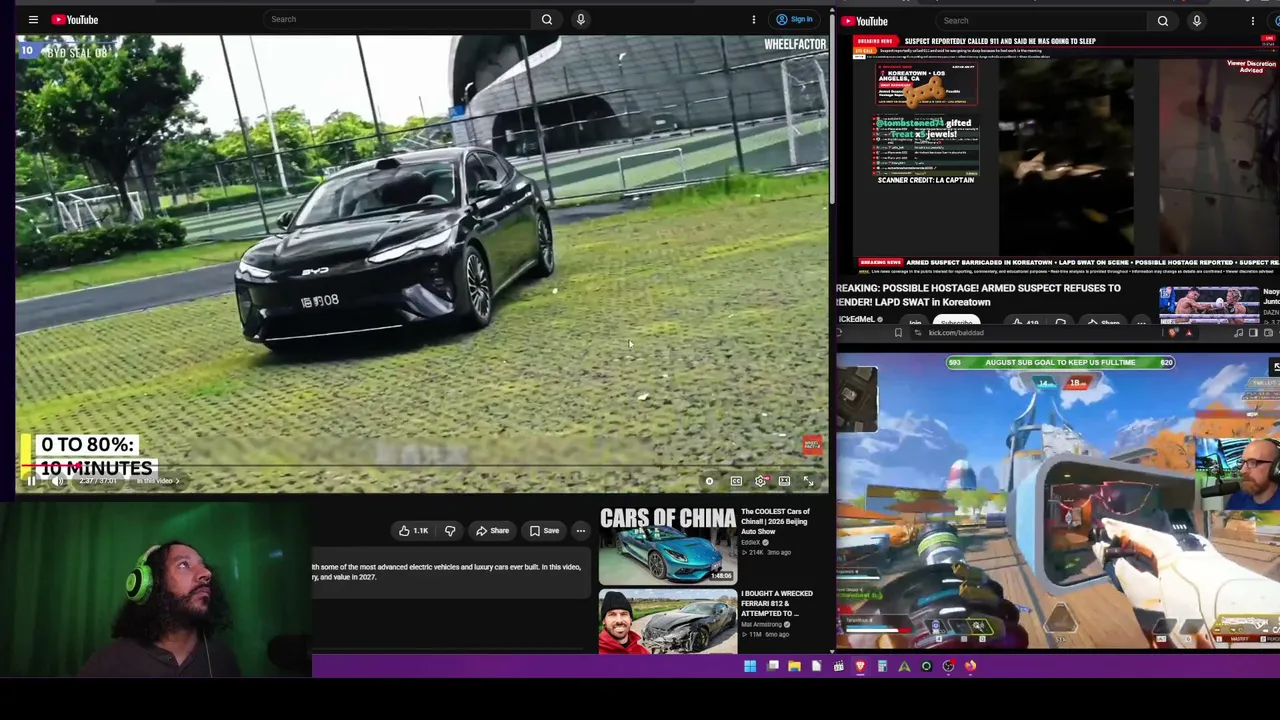
Task: Mute the BYD Seal video volume
Action: click(x=57, y=481)
